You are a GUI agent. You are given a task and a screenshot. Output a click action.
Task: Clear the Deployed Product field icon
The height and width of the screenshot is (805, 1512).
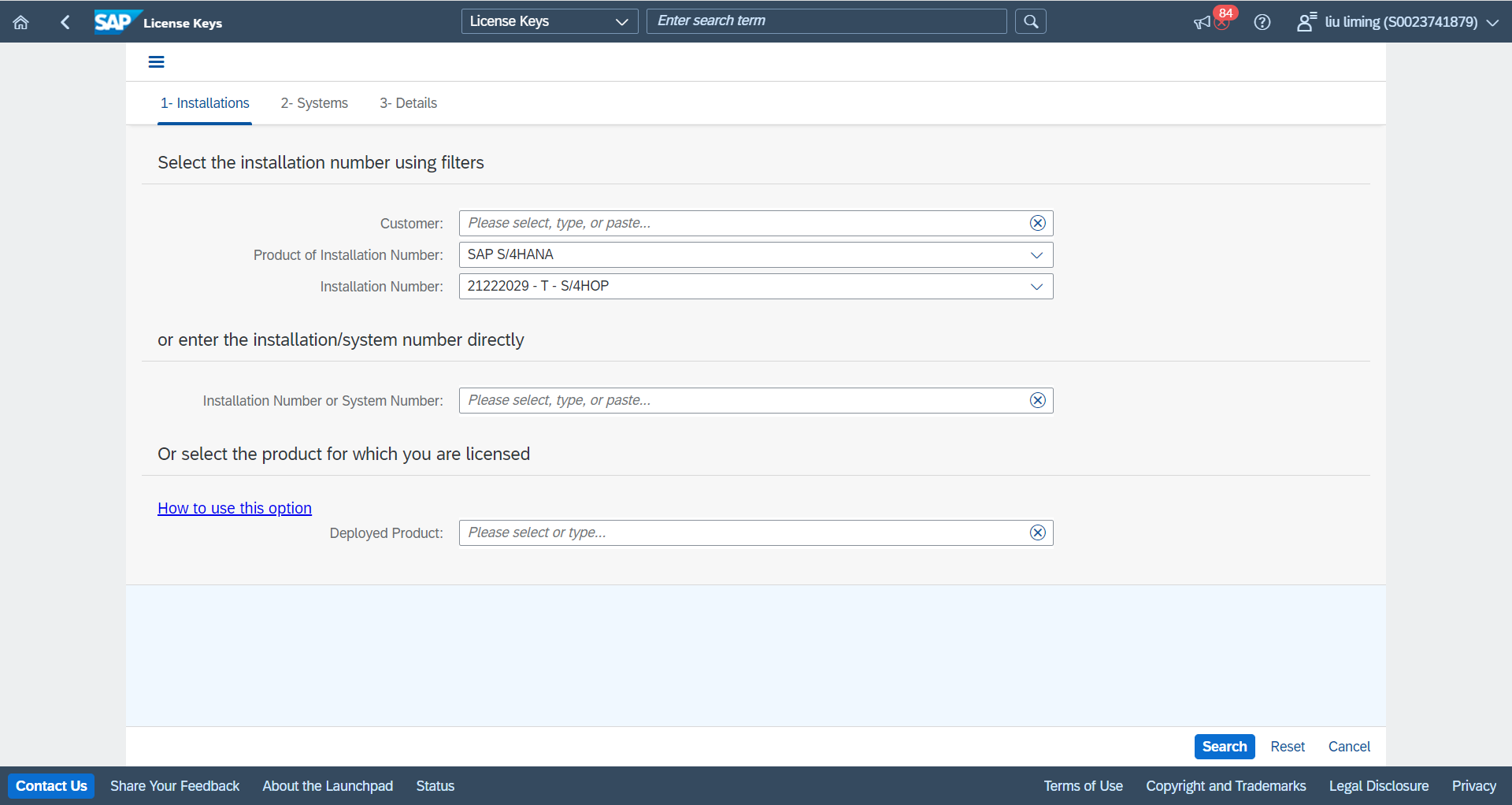tap(1038, 532)
